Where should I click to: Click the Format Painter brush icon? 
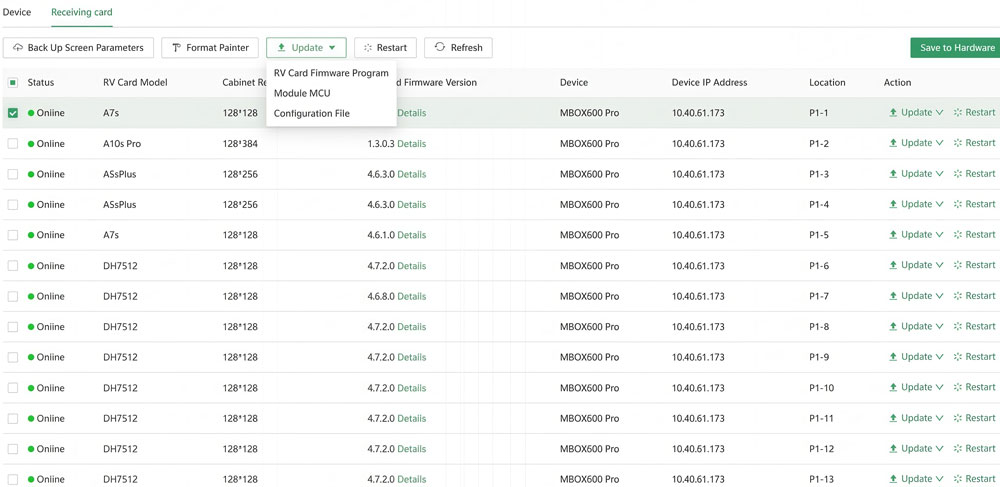click(176, 48)
